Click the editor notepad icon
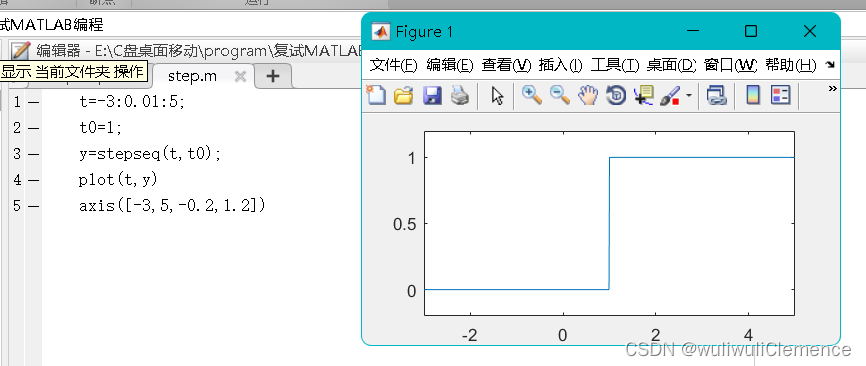This screenshot has height=366, width=866. click(20, 51)
